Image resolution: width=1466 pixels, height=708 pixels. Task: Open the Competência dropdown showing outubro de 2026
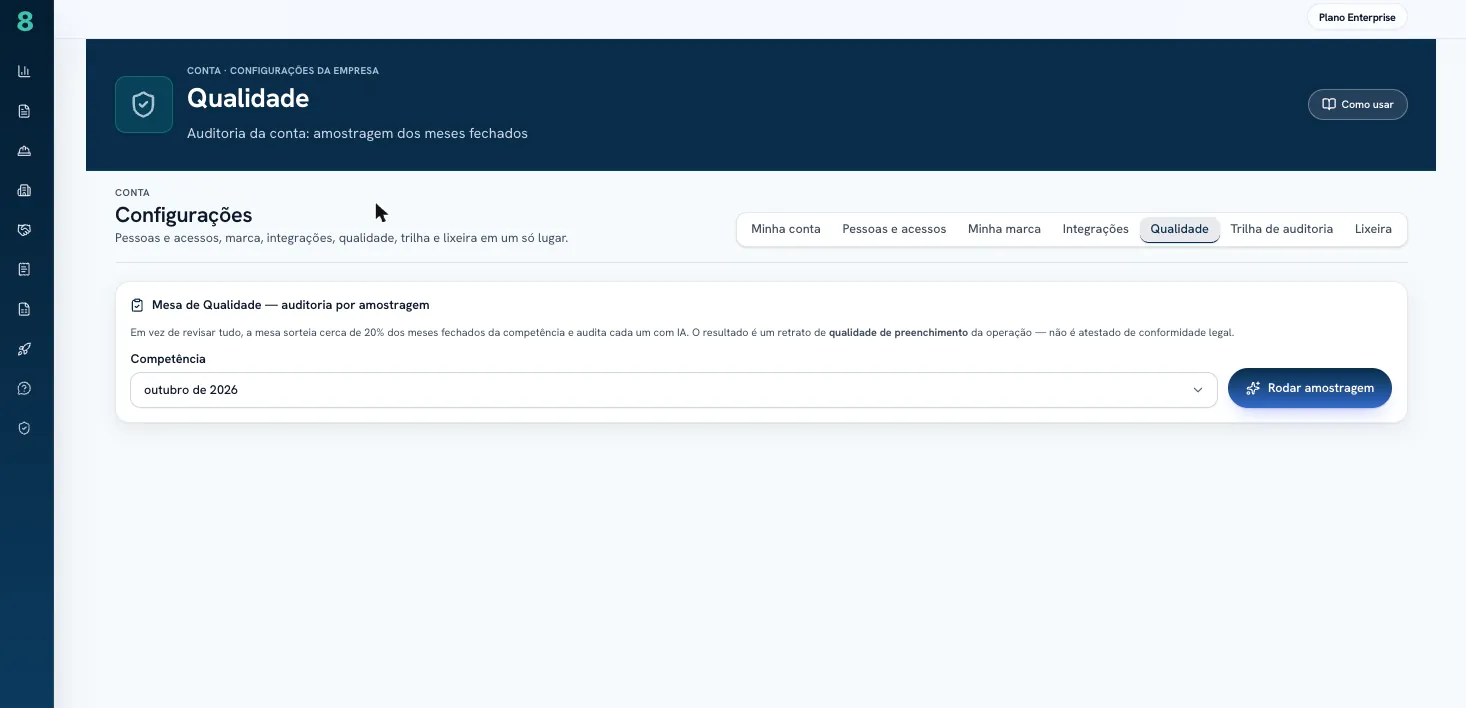click(x=673, y=390)
